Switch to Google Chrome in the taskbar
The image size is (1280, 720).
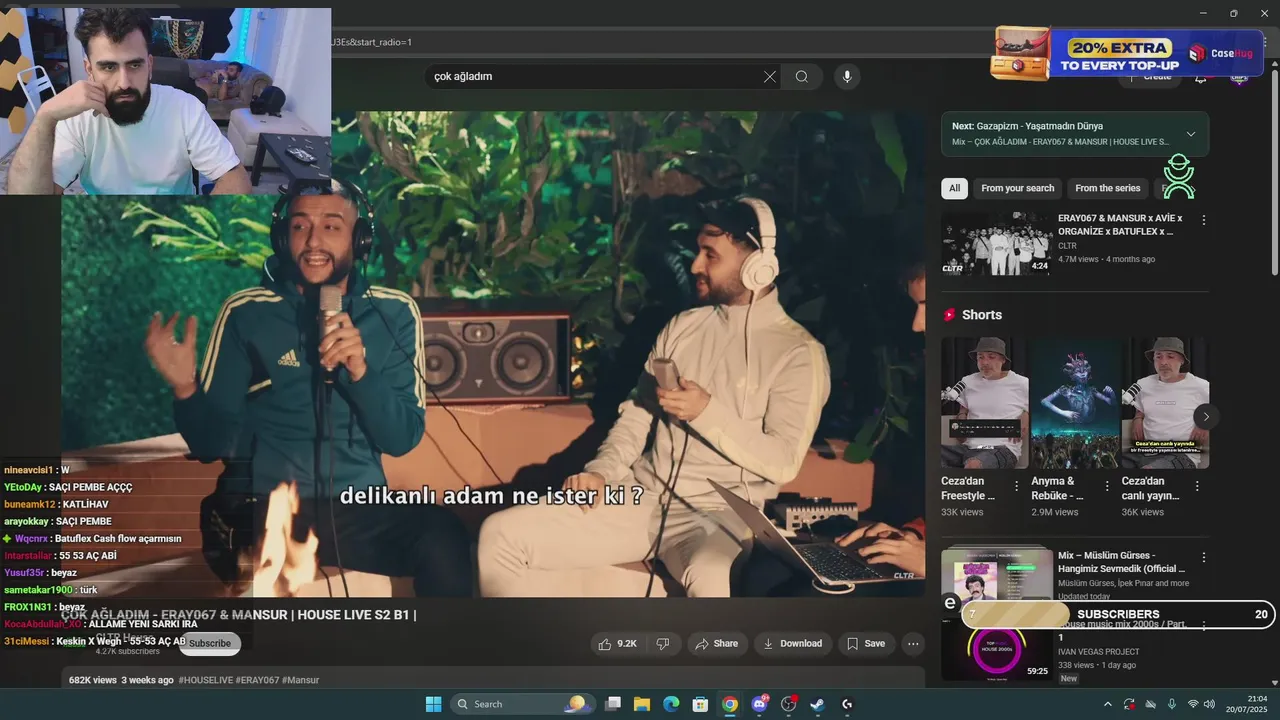point(730,704)
